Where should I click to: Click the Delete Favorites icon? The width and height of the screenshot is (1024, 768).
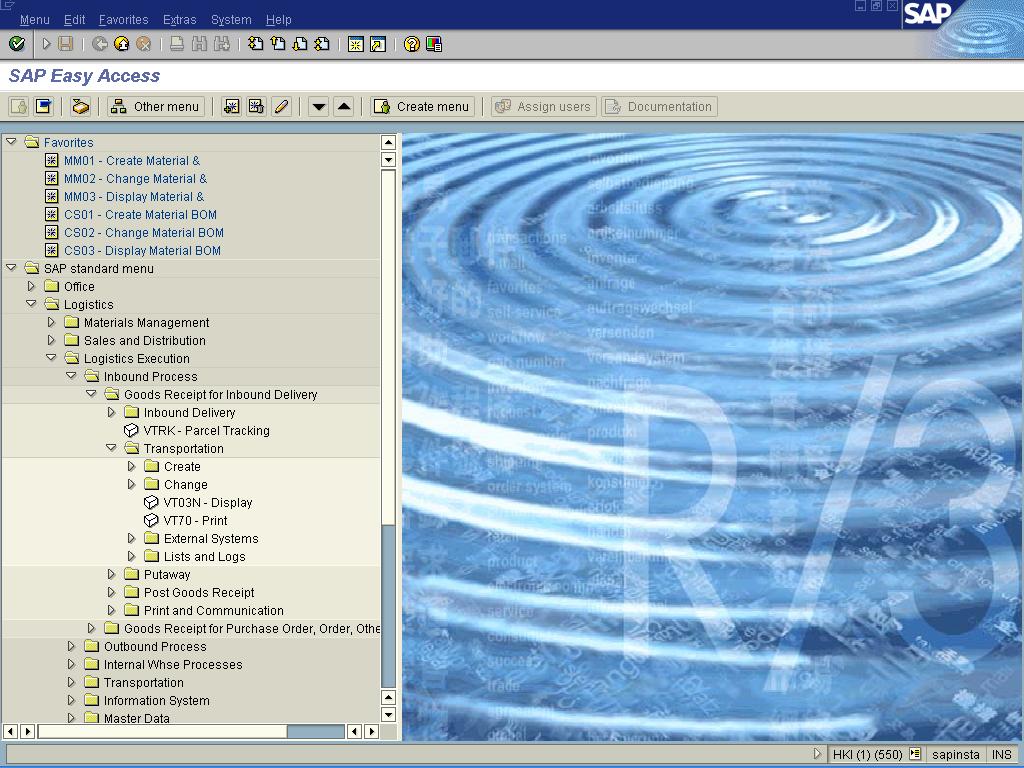click(256, 107)
